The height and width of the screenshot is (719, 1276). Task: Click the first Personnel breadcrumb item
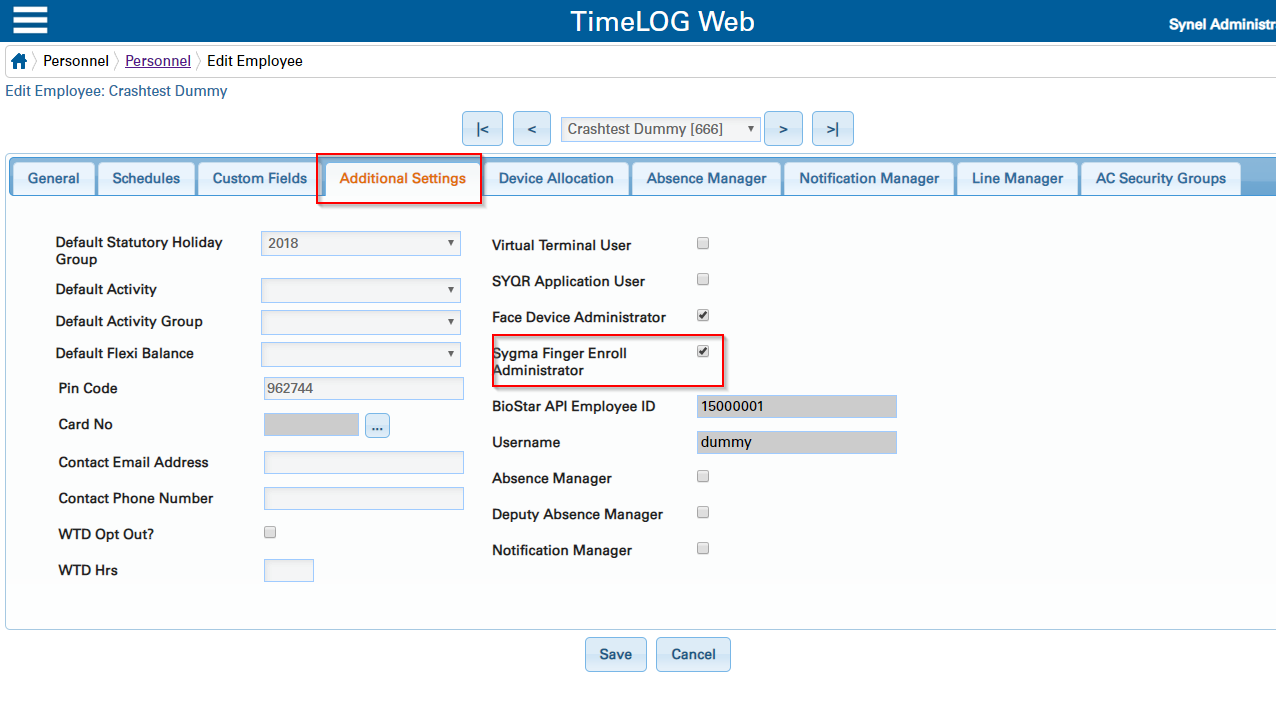coord(76,61)
